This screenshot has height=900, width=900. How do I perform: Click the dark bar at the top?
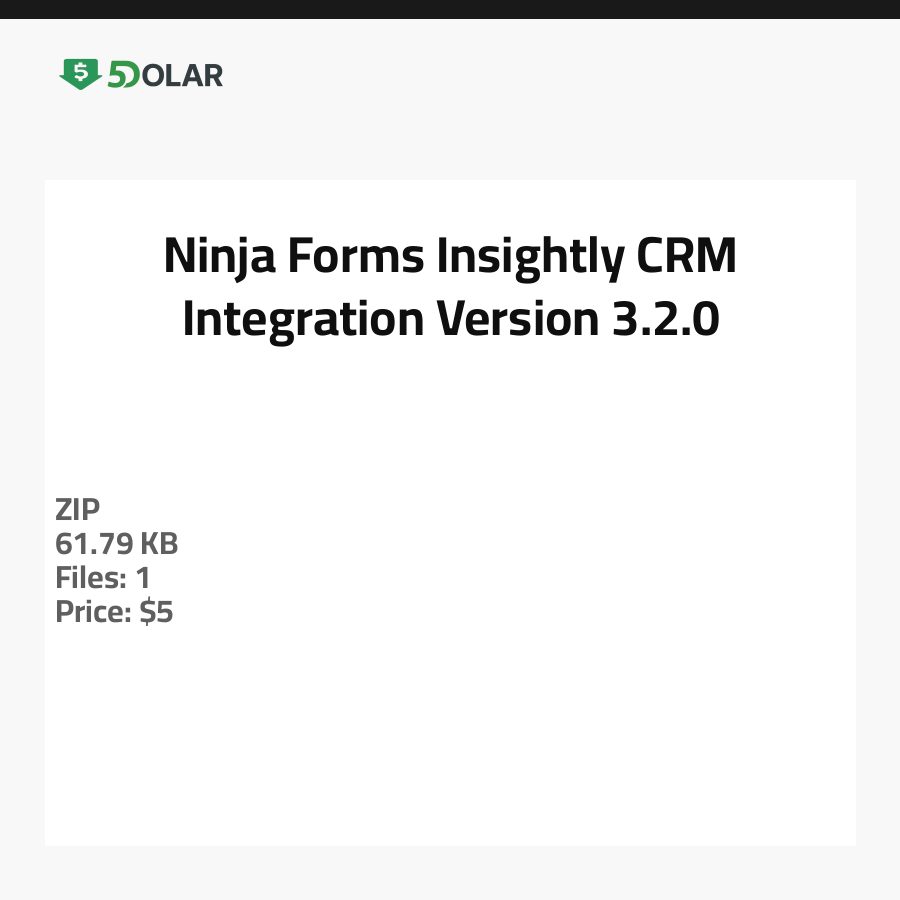(x=450, y=9)
